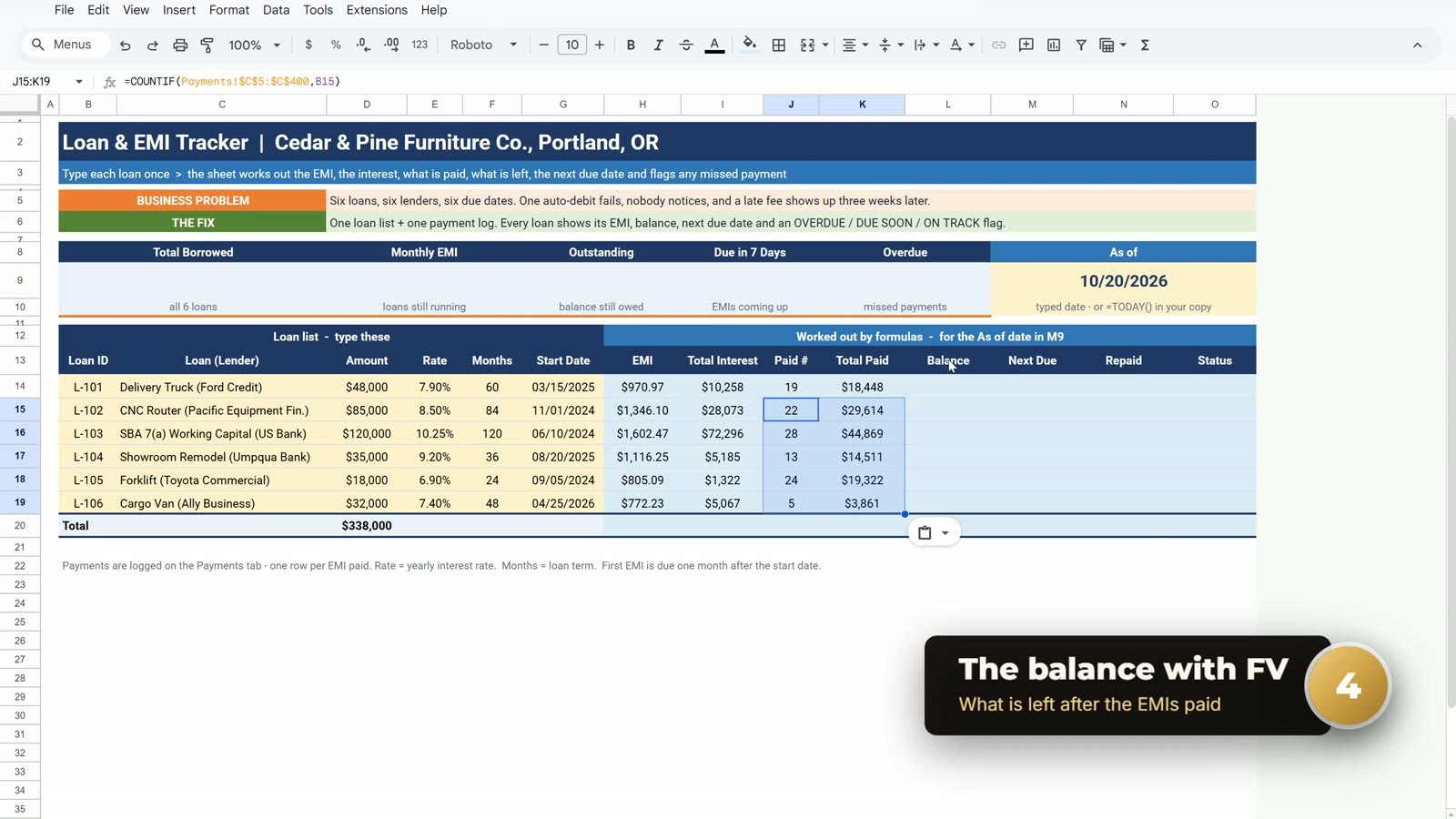Collapse the toolbar with the chevron

(x=1417, y=45)
